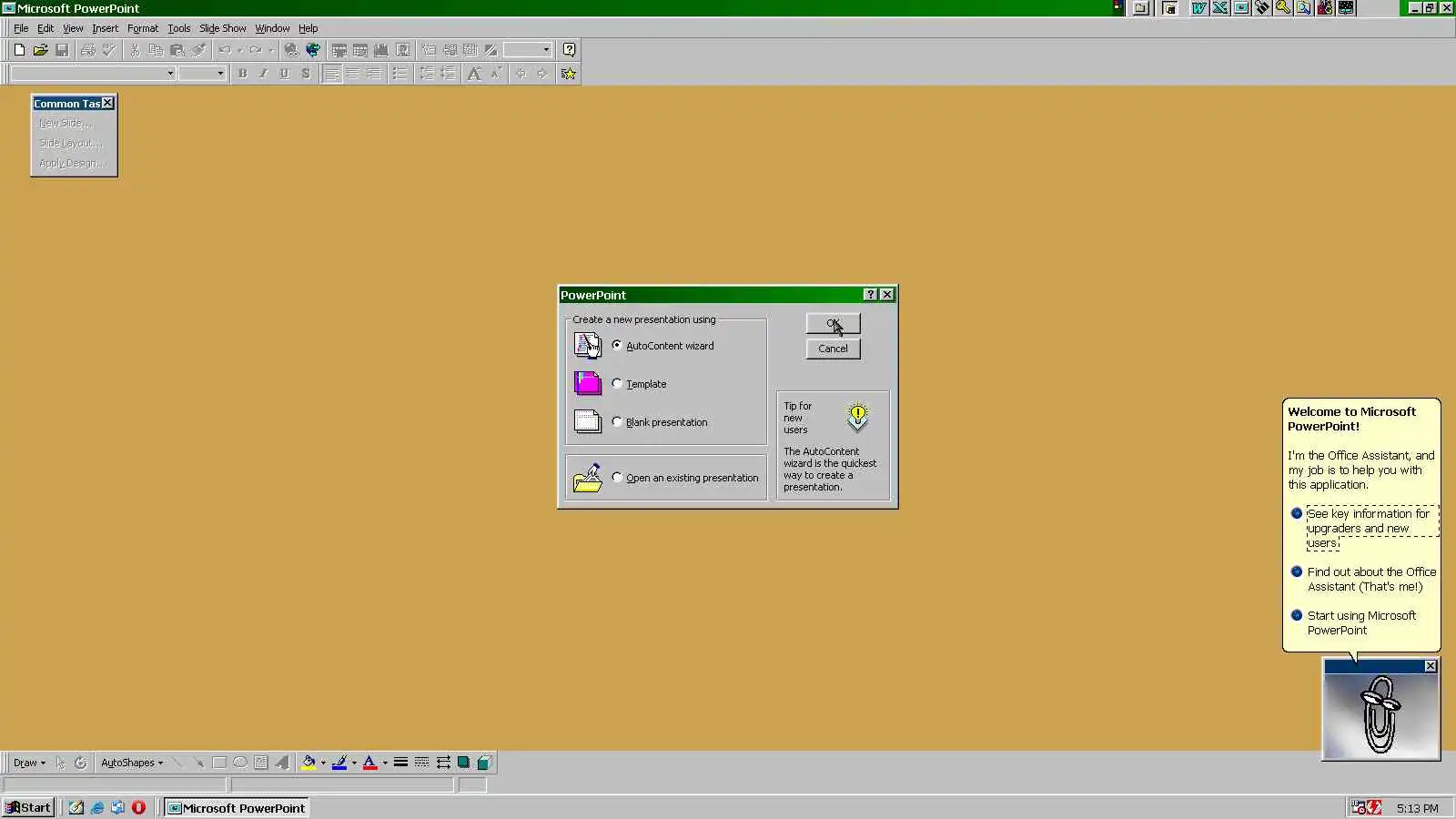The image size is (1456, 819).
Task: Select the Rectangle drawing tool
Action: point(219,763)
